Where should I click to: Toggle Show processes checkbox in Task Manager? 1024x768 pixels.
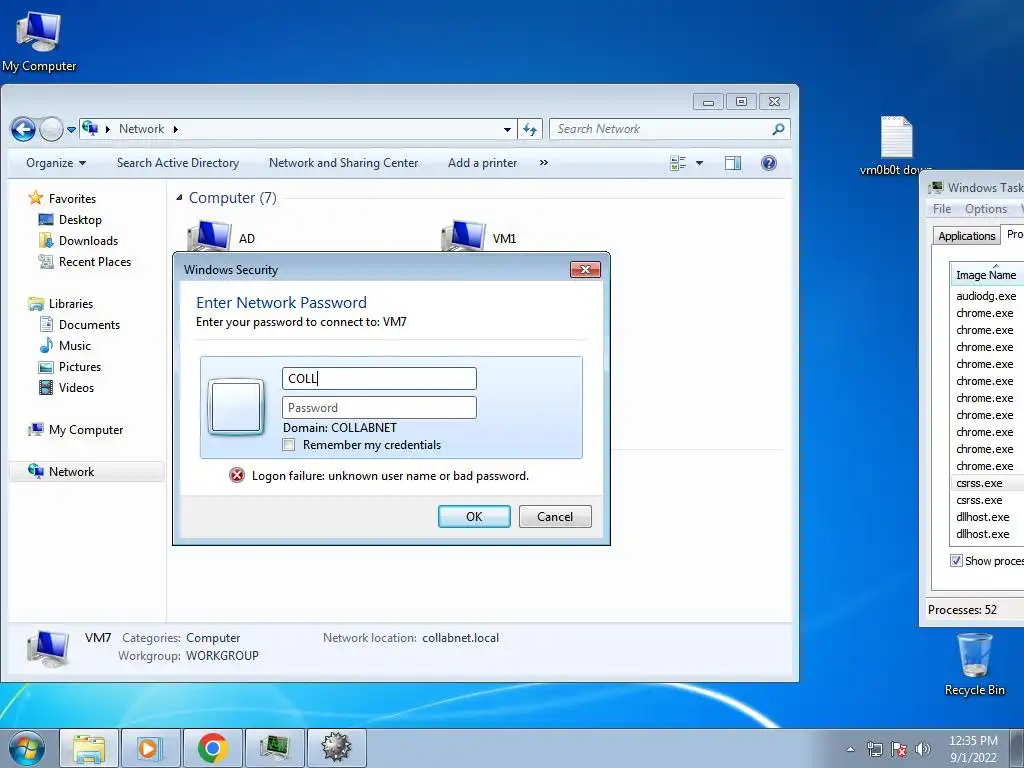(x=956, y=561)
